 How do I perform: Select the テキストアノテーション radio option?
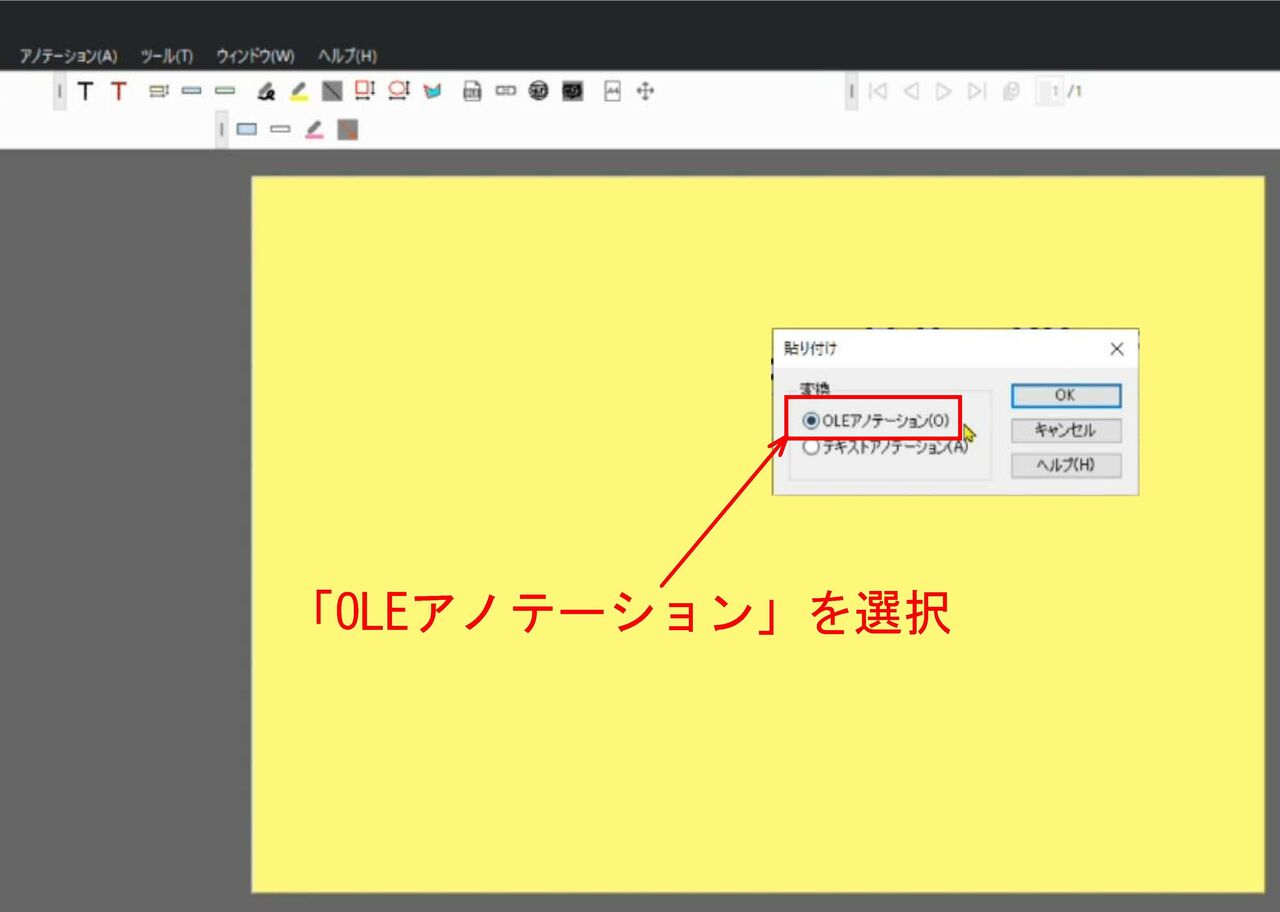pyautogui.click(x=810, y=447)
